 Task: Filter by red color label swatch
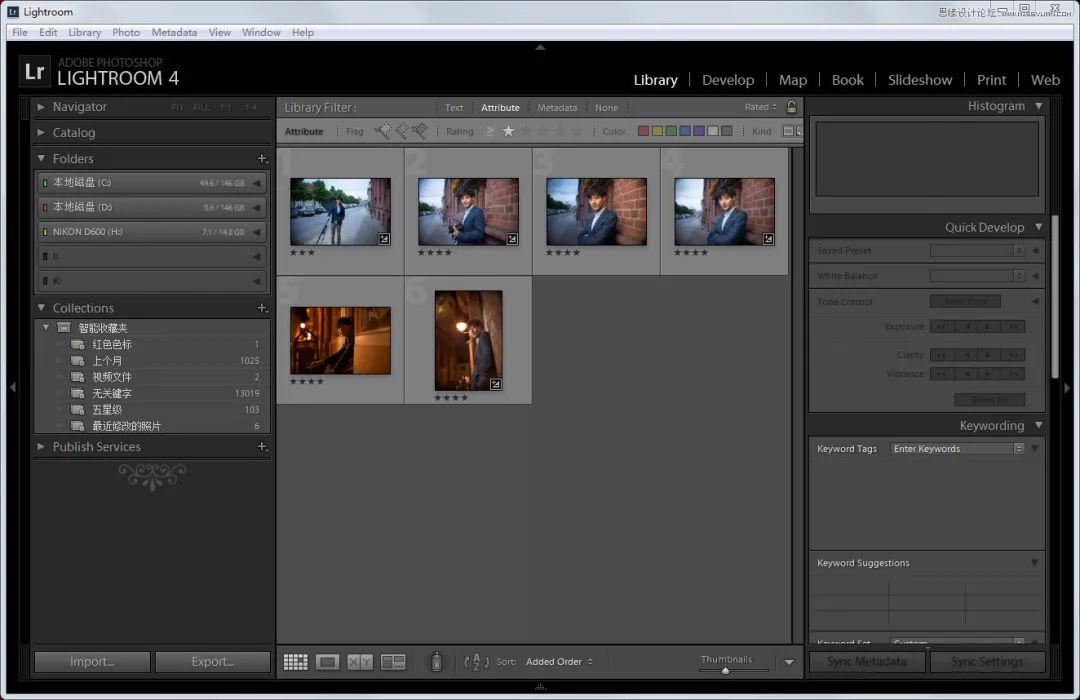click(x=643, y=131)
